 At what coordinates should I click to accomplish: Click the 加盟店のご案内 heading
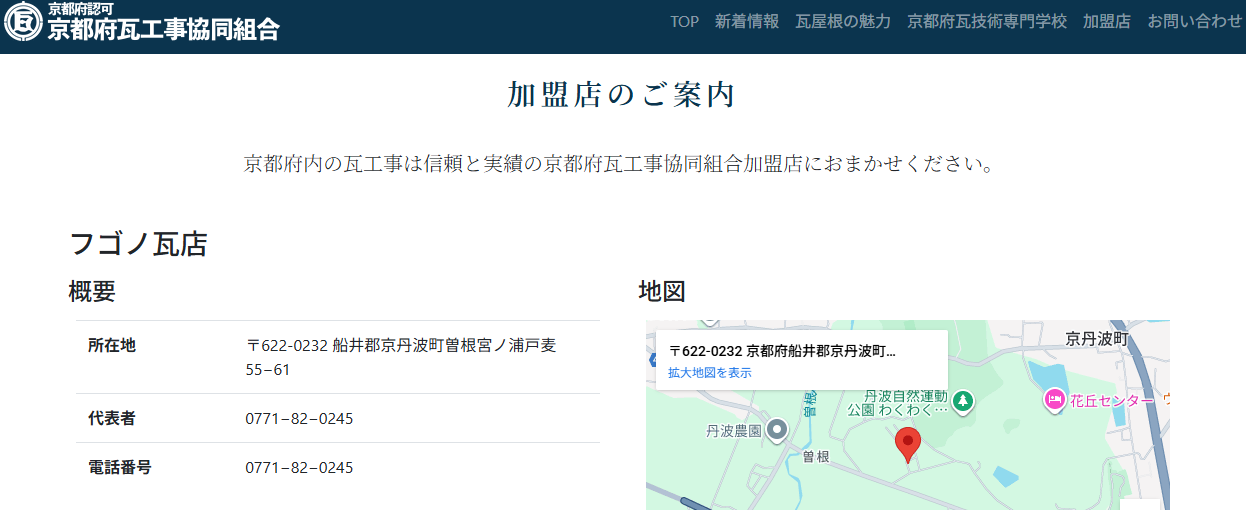pos(622,95)
